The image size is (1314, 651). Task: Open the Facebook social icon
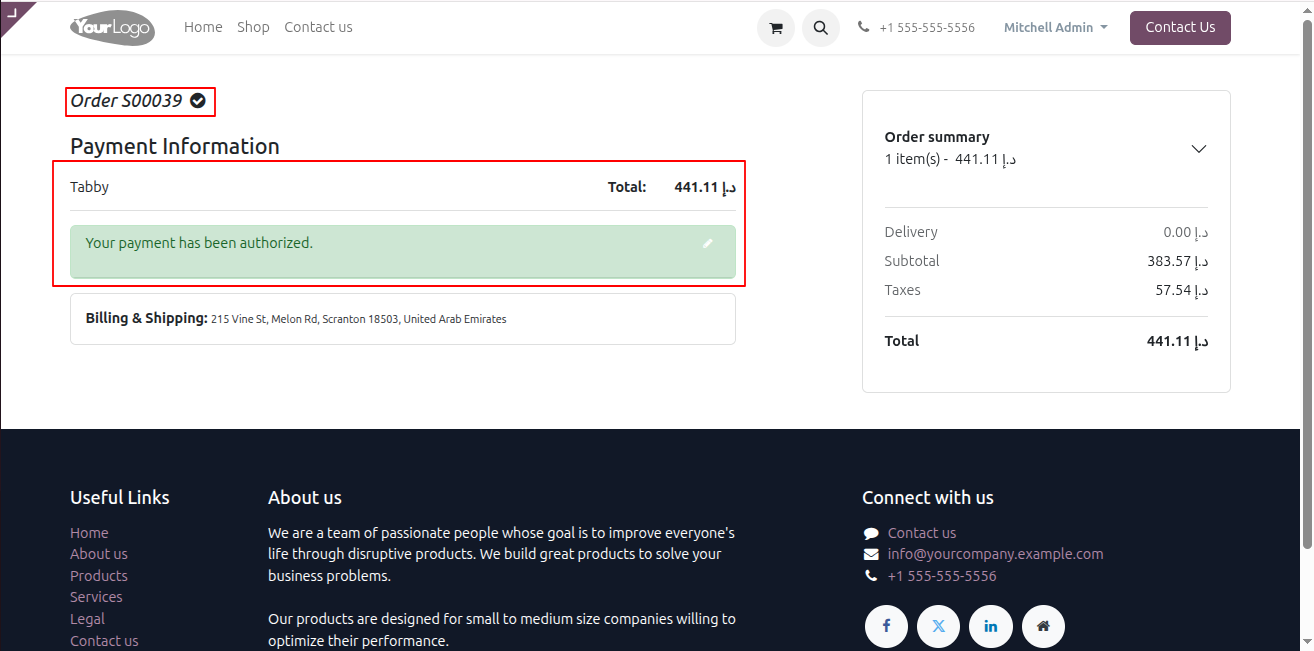pos(886,626)
